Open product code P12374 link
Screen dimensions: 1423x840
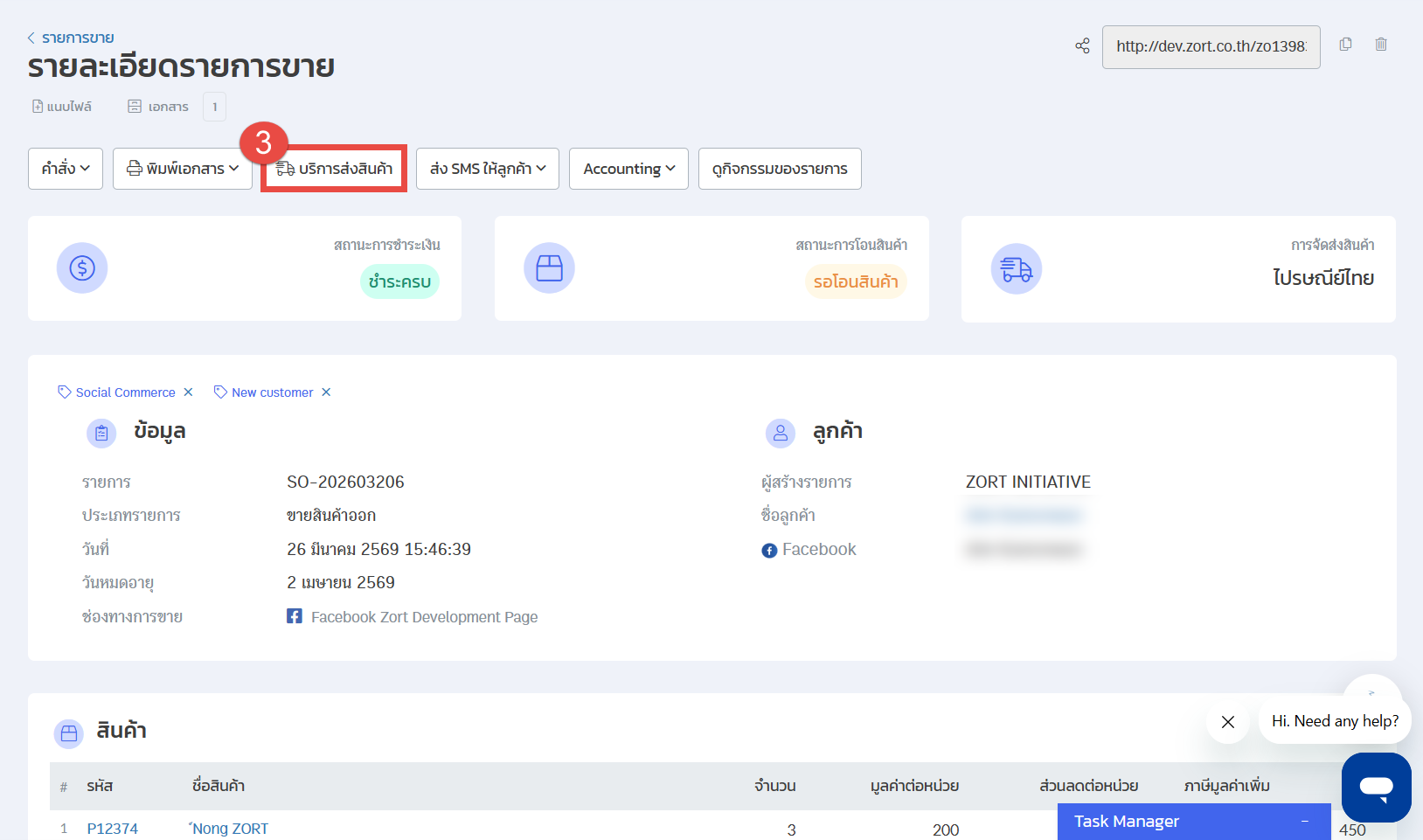[113, 829]
